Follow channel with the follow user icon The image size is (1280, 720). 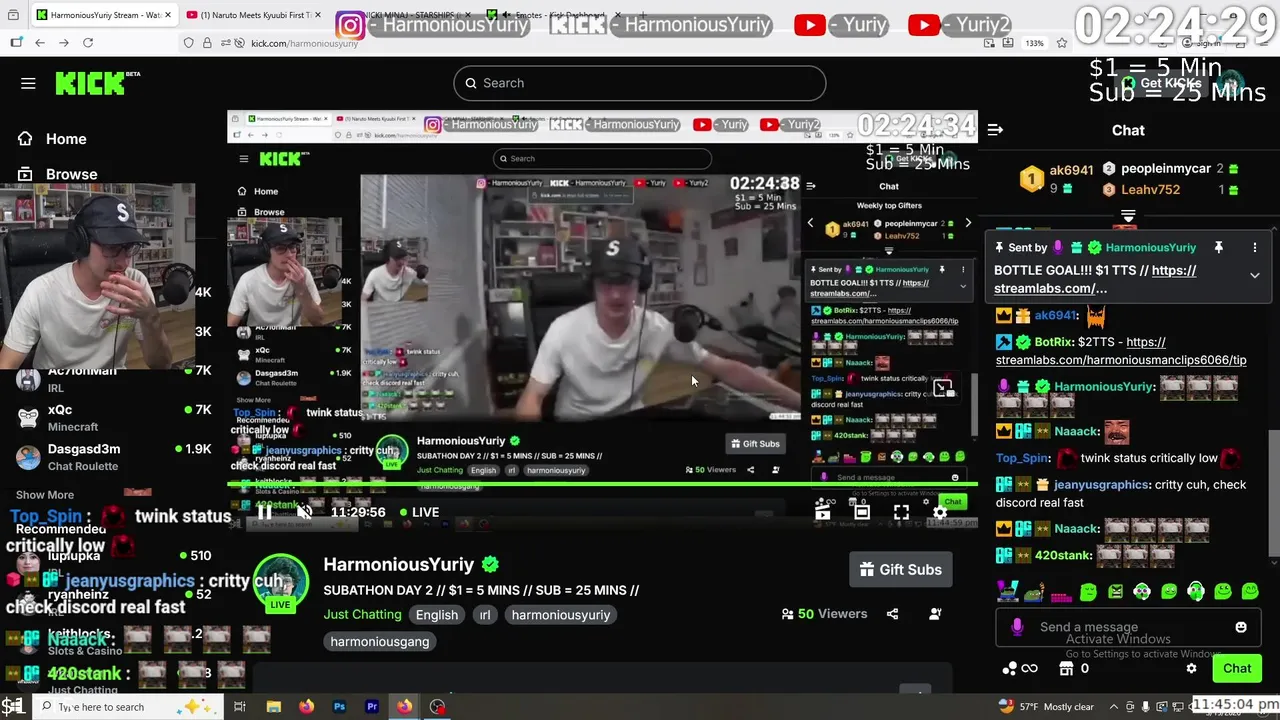click(x=935, y=614)
